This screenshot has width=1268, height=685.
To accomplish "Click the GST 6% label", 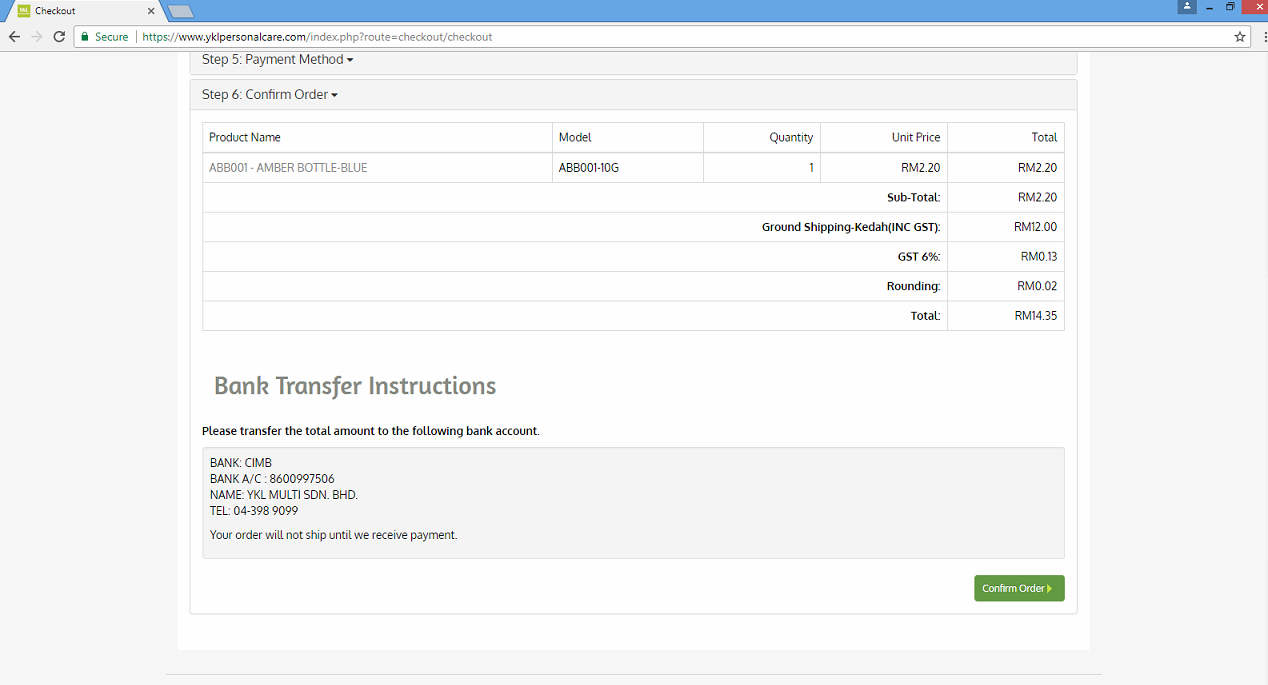I will point(919,257).
